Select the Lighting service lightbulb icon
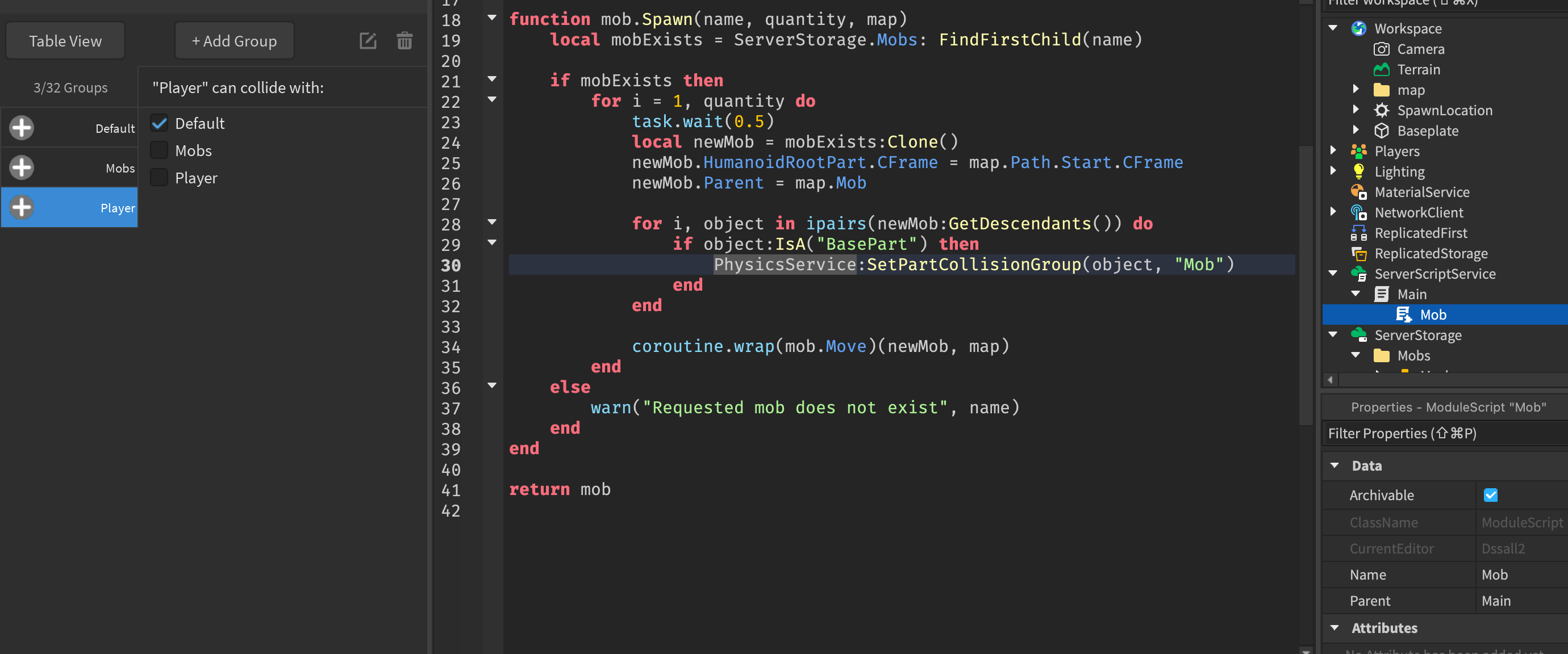The width and height of the screenshot is (1568, 654). coord(1358,171)
